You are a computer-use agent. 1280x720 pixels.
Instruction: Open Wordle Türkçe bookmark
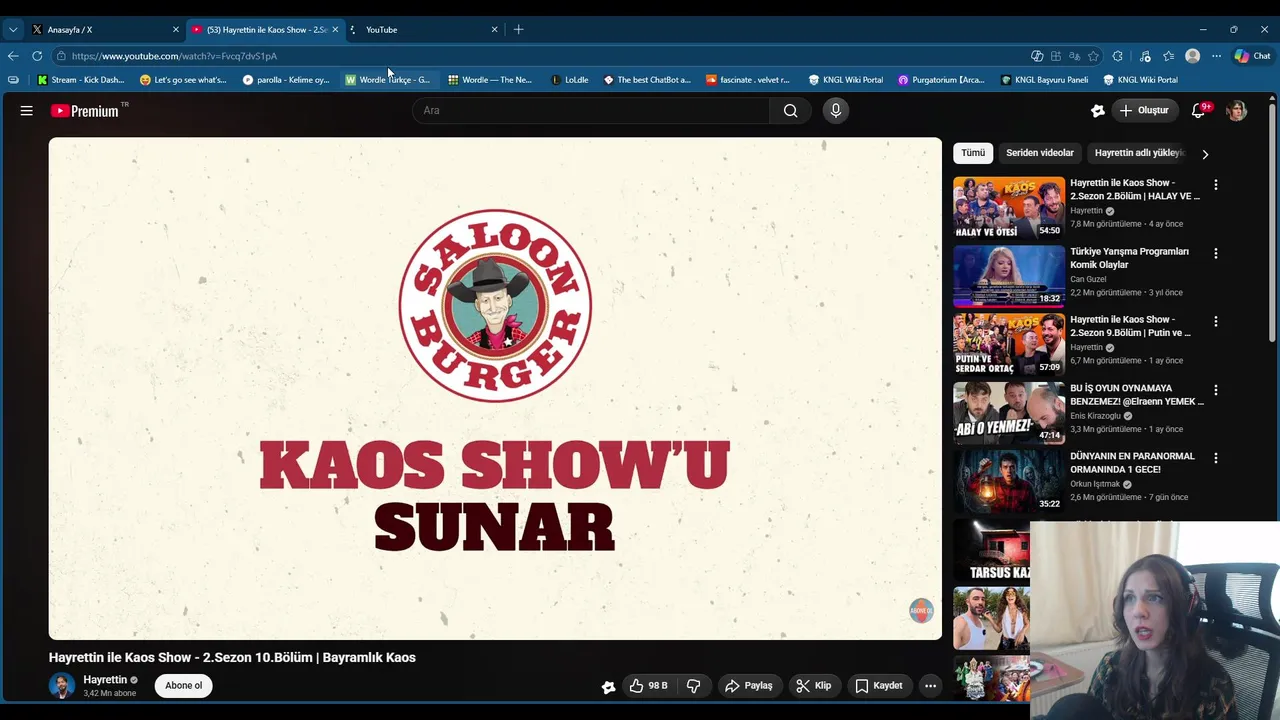[x=387, y=80]
